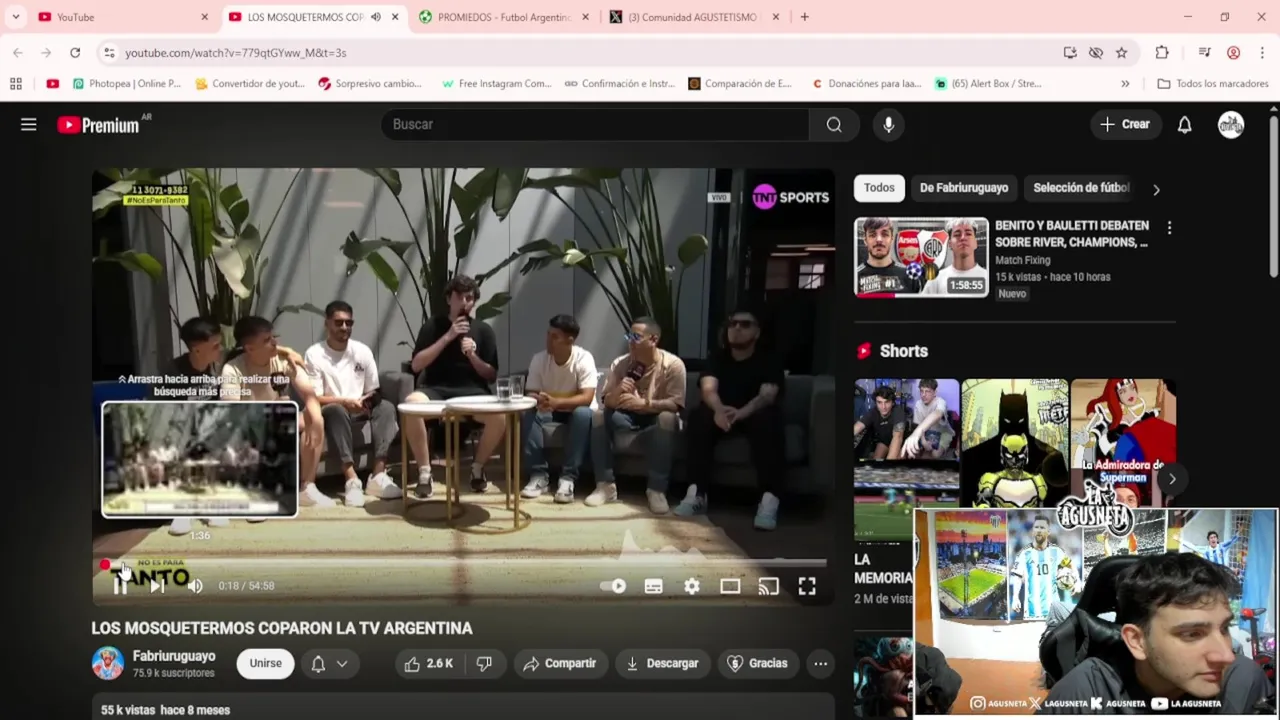
Task: Like the video with 2.6 K likes
Action: point(429,663)
